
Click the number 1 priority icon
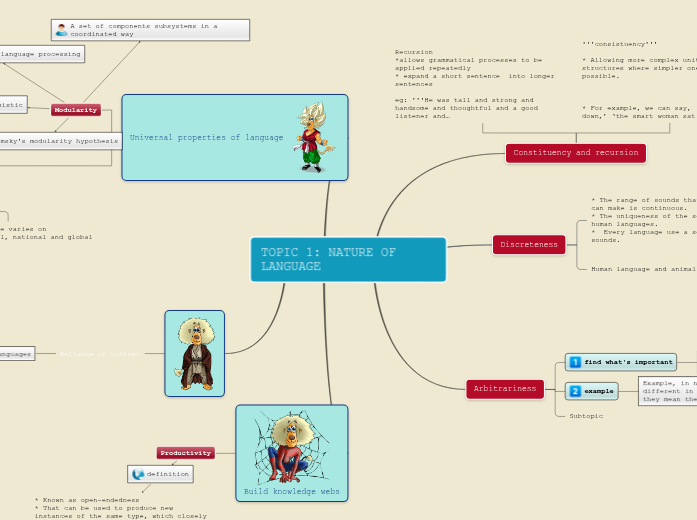pyautogui.click(x=575, y=362)
